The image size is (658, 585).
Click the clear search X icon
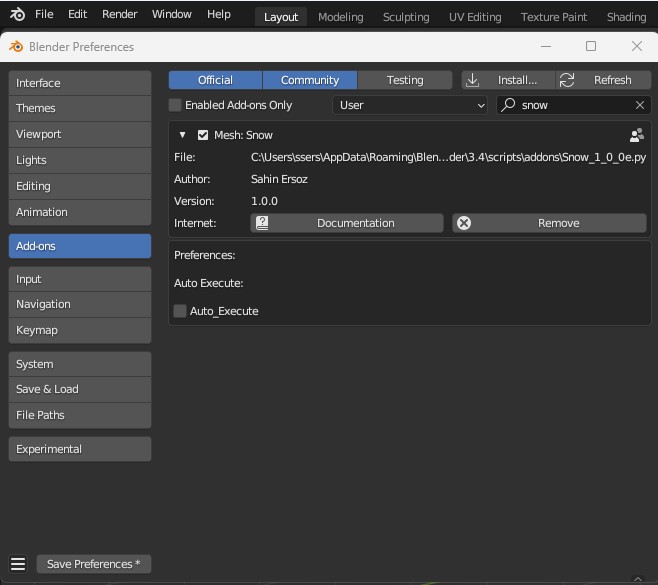tap(640, 105)
